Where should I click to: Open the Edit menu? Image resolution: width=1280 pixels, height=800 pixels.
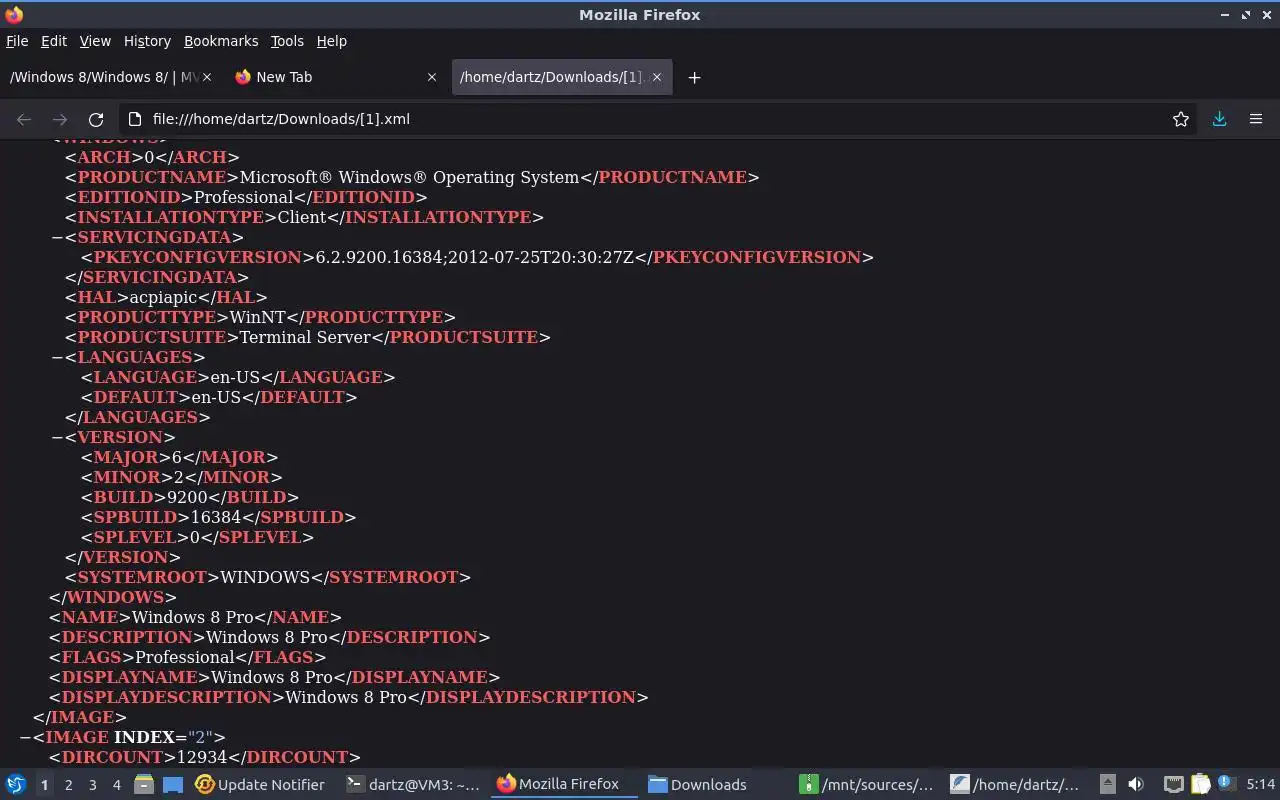54,41
